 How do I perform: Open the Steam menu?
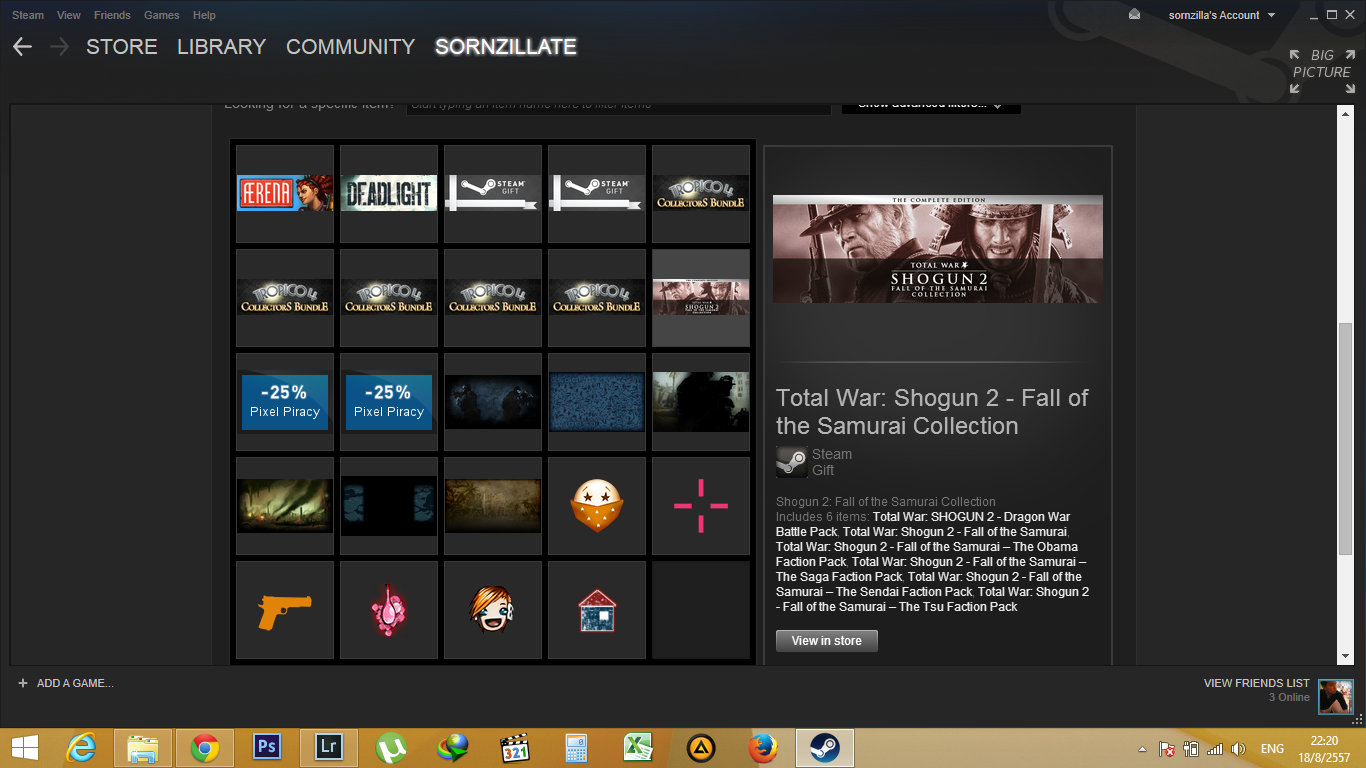tap(28, 15)
